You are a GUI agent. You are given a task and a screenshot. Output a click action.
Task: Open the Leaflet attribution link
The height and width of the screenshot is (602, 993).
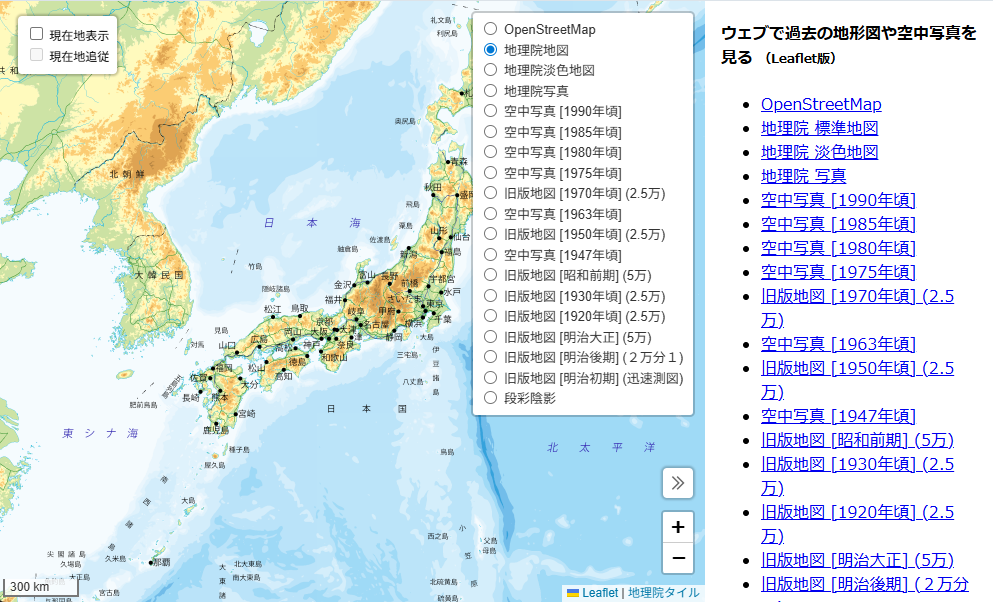pos(600,593)
